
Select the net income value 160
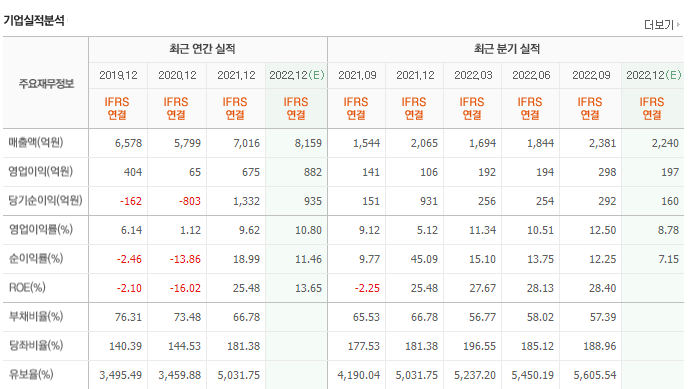point(670,202)
